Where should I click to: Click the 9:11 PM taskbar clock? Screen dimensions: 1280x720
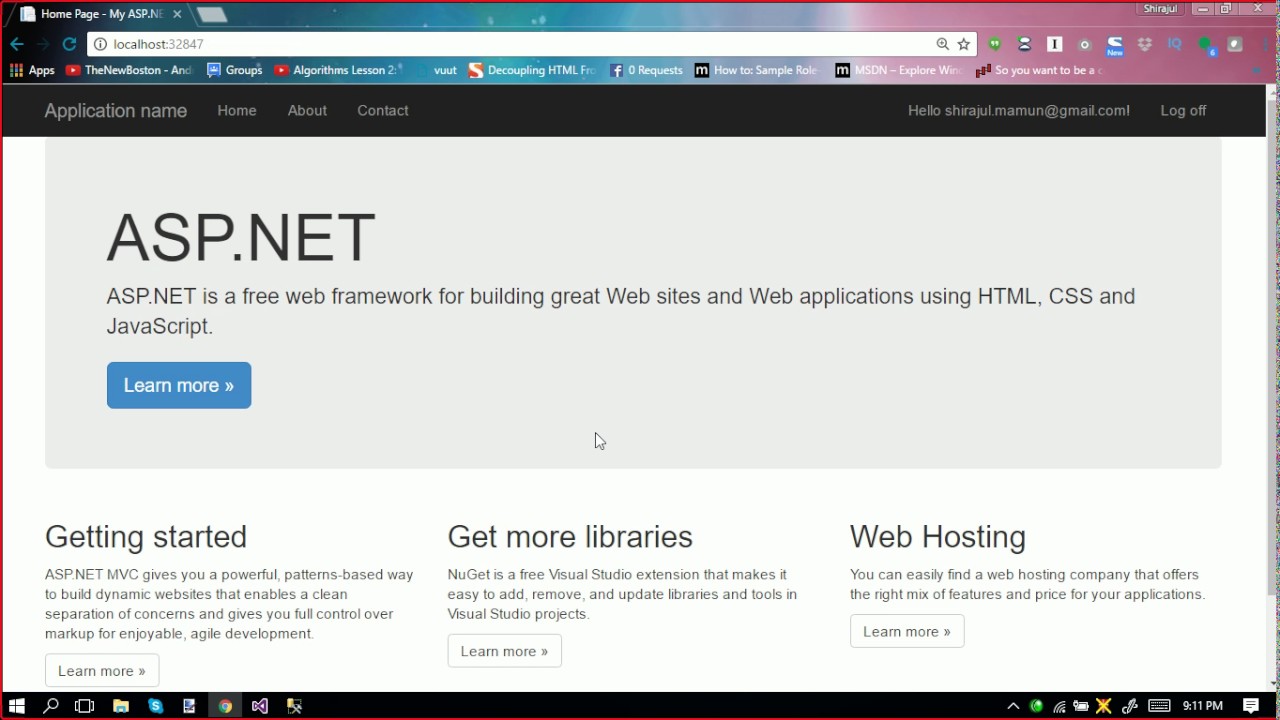[1203, 706]
